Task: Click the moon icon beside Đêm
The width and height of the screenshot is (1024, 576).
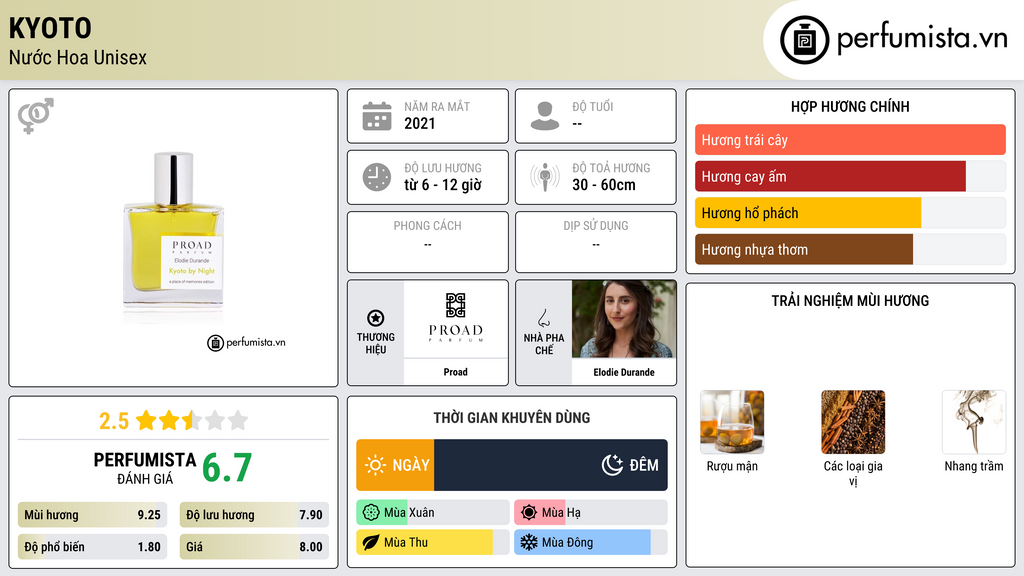Action: click(612, 465)
